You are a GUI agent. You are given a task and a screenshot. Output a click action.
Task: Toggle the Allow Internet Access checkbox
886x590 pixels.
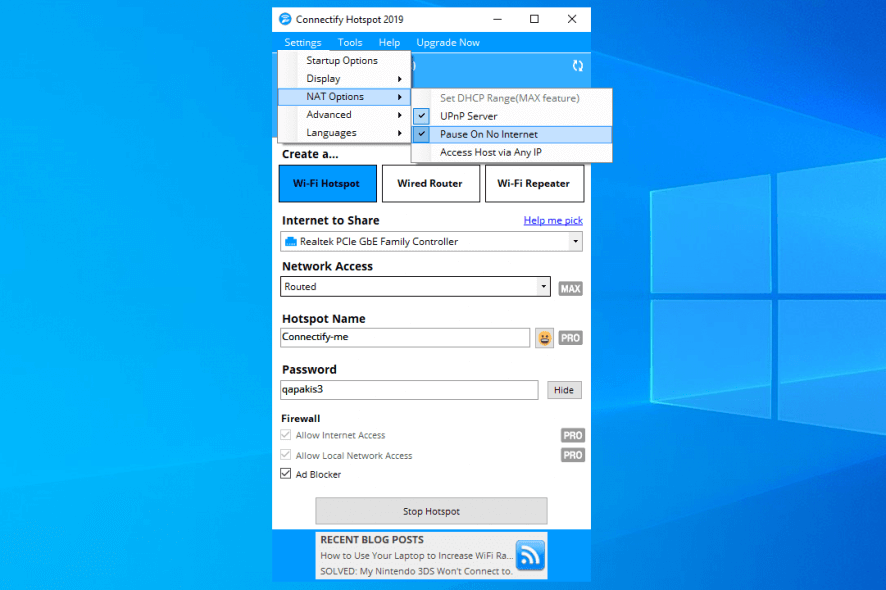tap(286, 435)
